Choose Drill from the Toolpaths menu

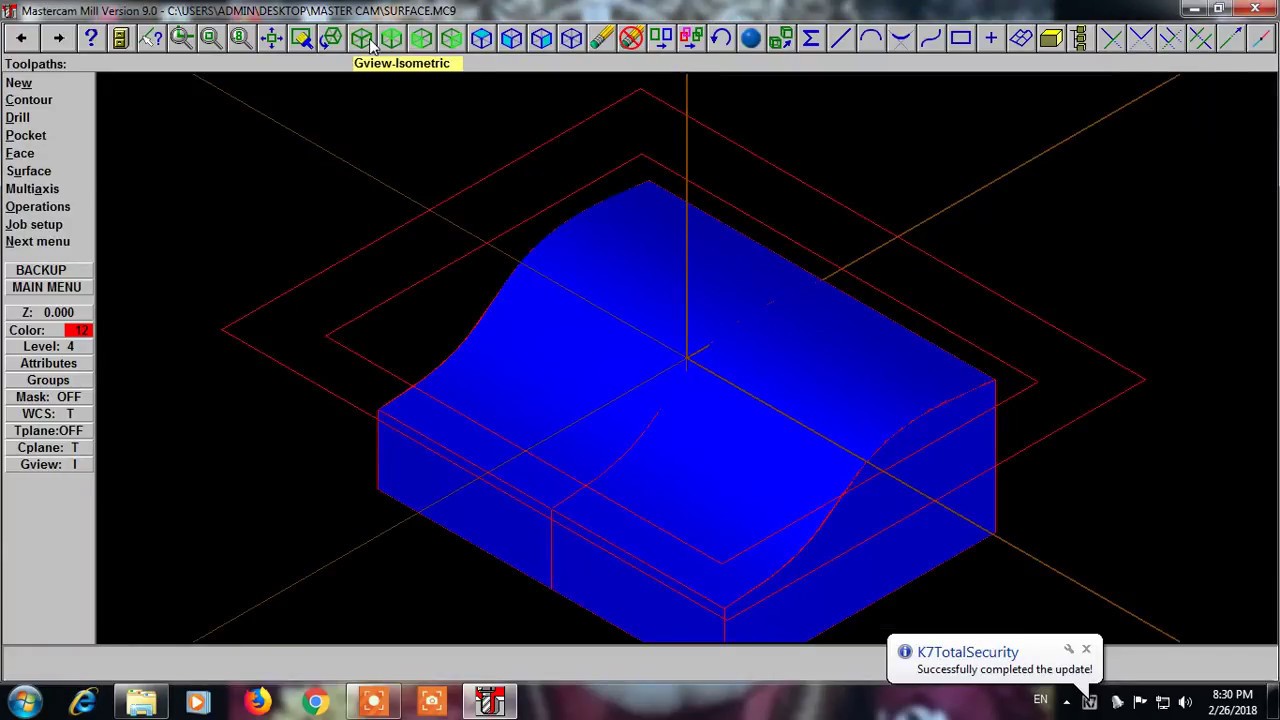coord(18,118)
